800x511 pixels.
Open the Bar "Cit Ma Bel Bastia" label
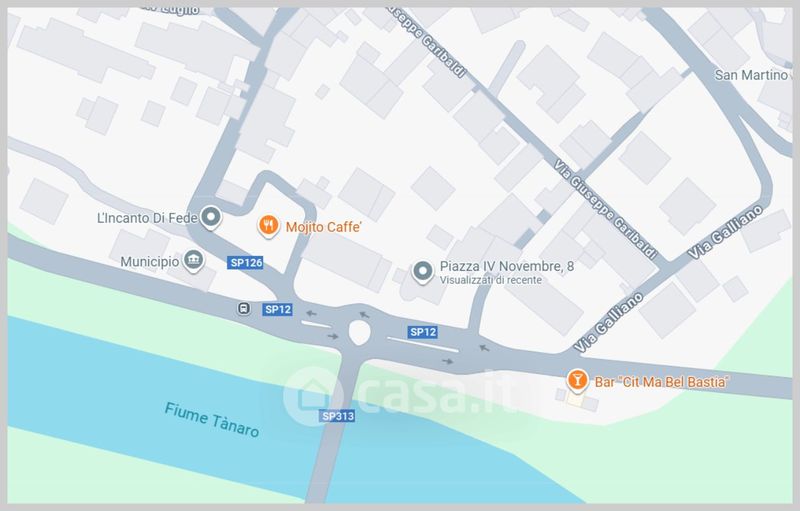(x=662, y=382)
